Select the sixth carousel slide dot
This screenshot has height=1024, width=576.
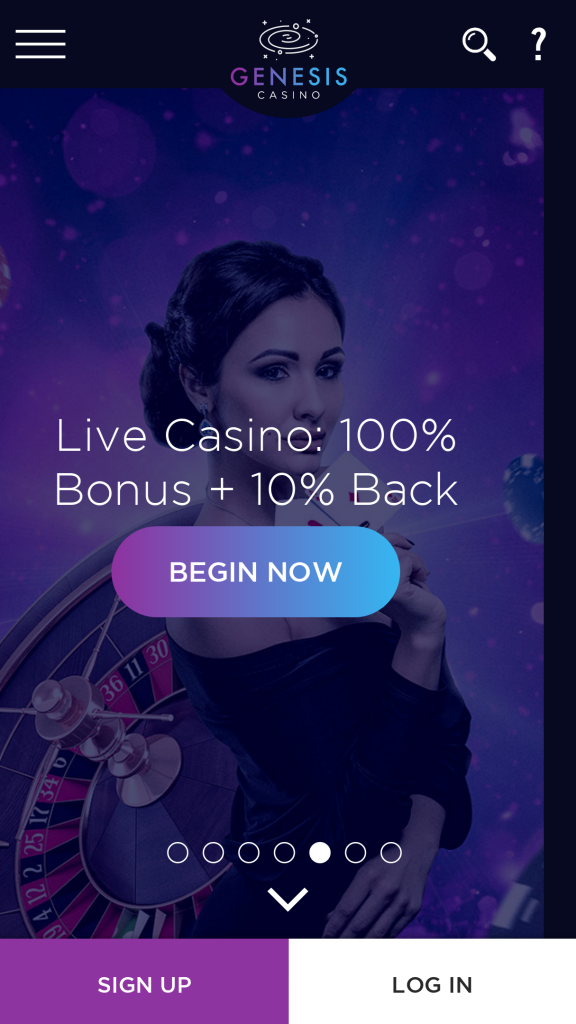355,853
